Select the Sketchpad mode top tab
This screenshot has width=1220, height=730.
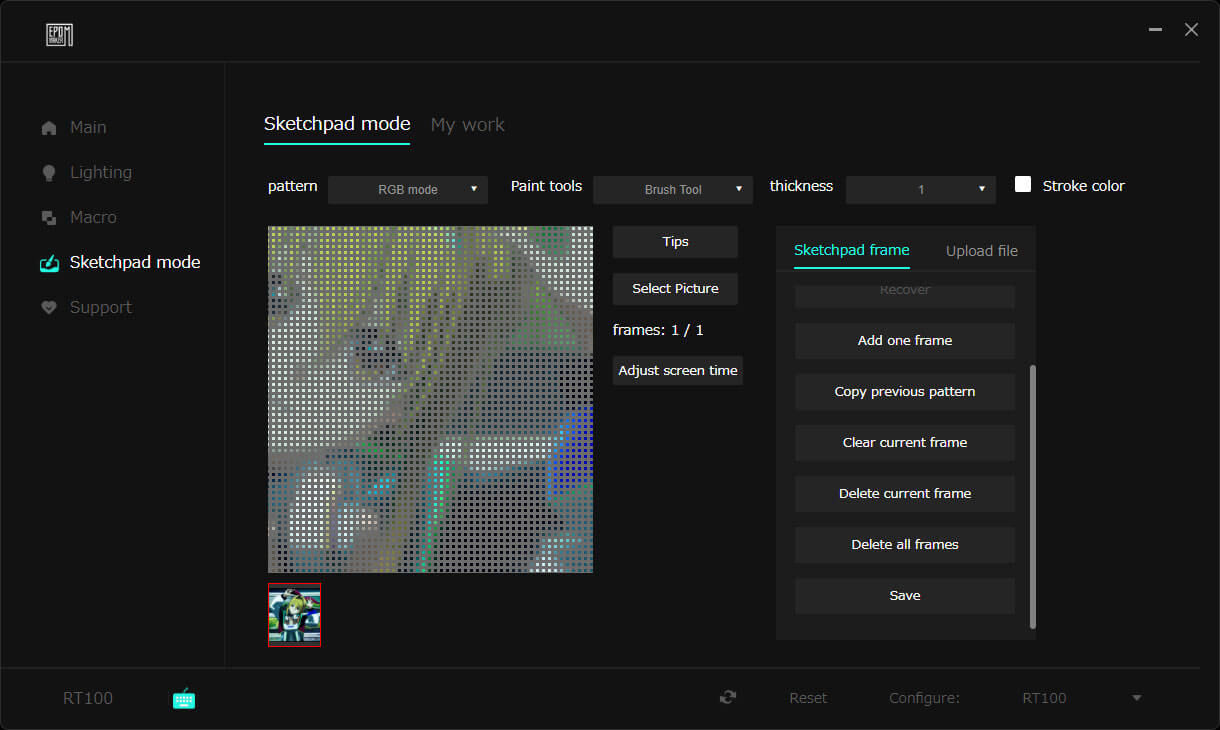pyautogui.click(x=337, y=124)
